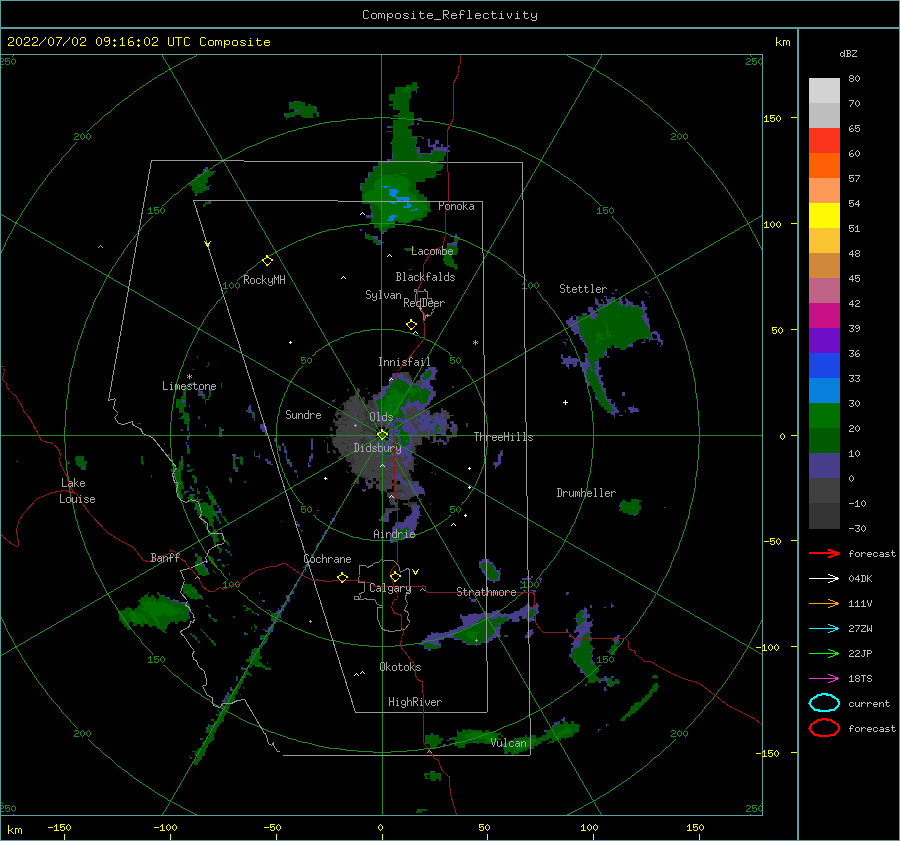Click the white plus marker southeast of Stettler
Image resolution: width=900 pixels, height=841 pixels.
(565, 402)
